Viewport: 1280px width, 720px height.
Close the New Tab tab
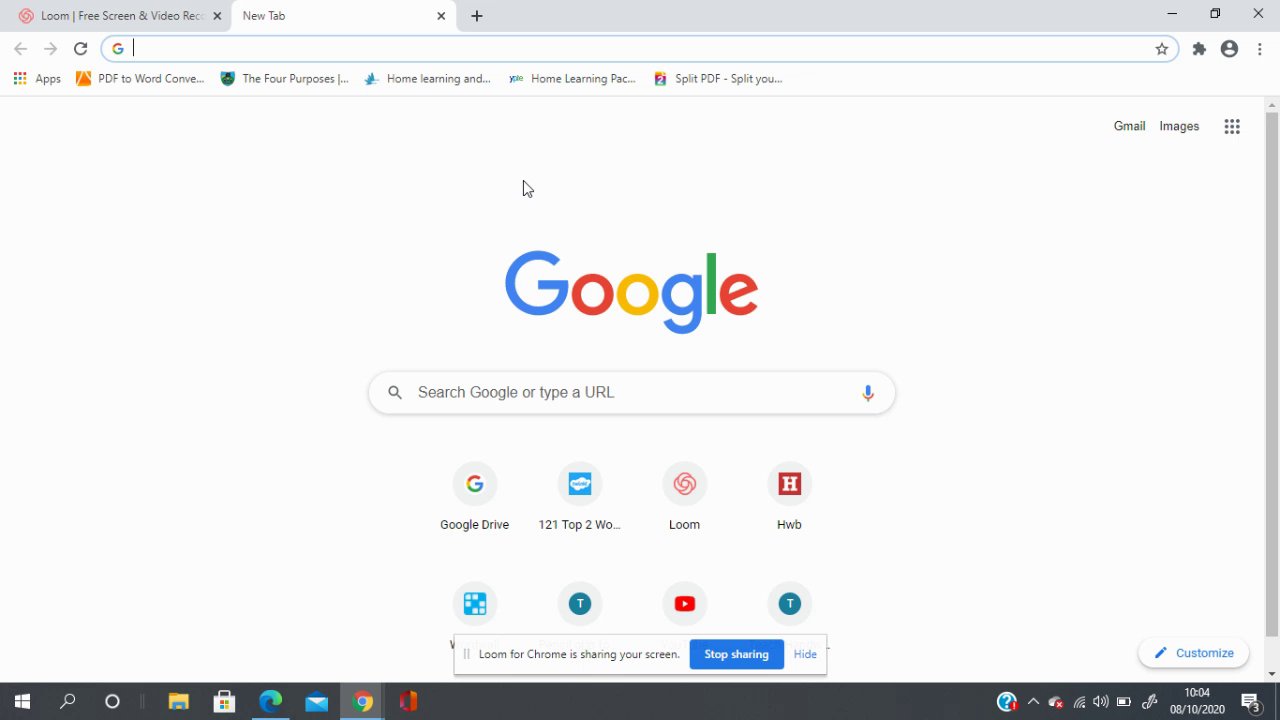tap(441, 16)
